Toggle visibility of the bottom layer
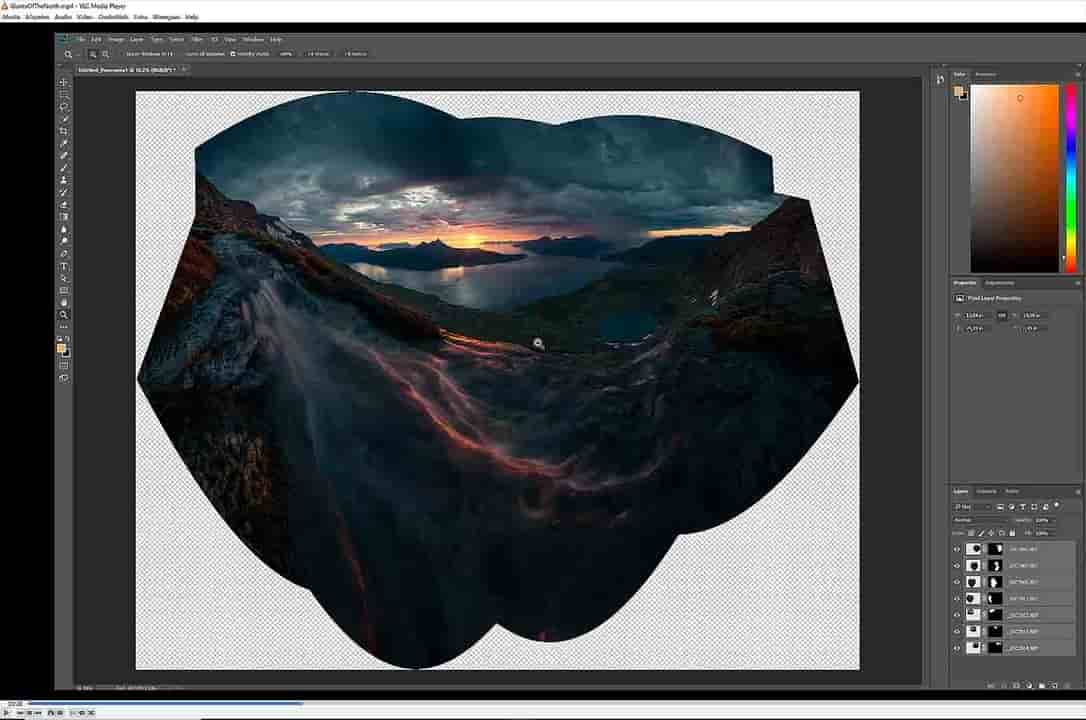Screen dimensions: 1086x720 point(957,648)
